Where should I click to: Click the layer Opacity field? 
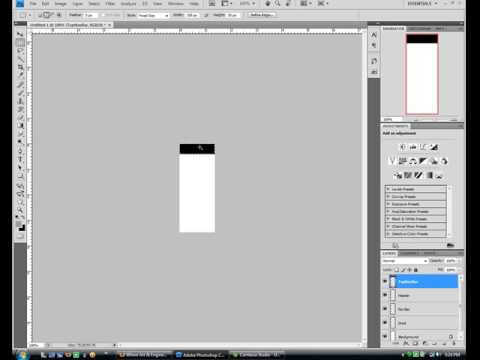click(451, 261)
